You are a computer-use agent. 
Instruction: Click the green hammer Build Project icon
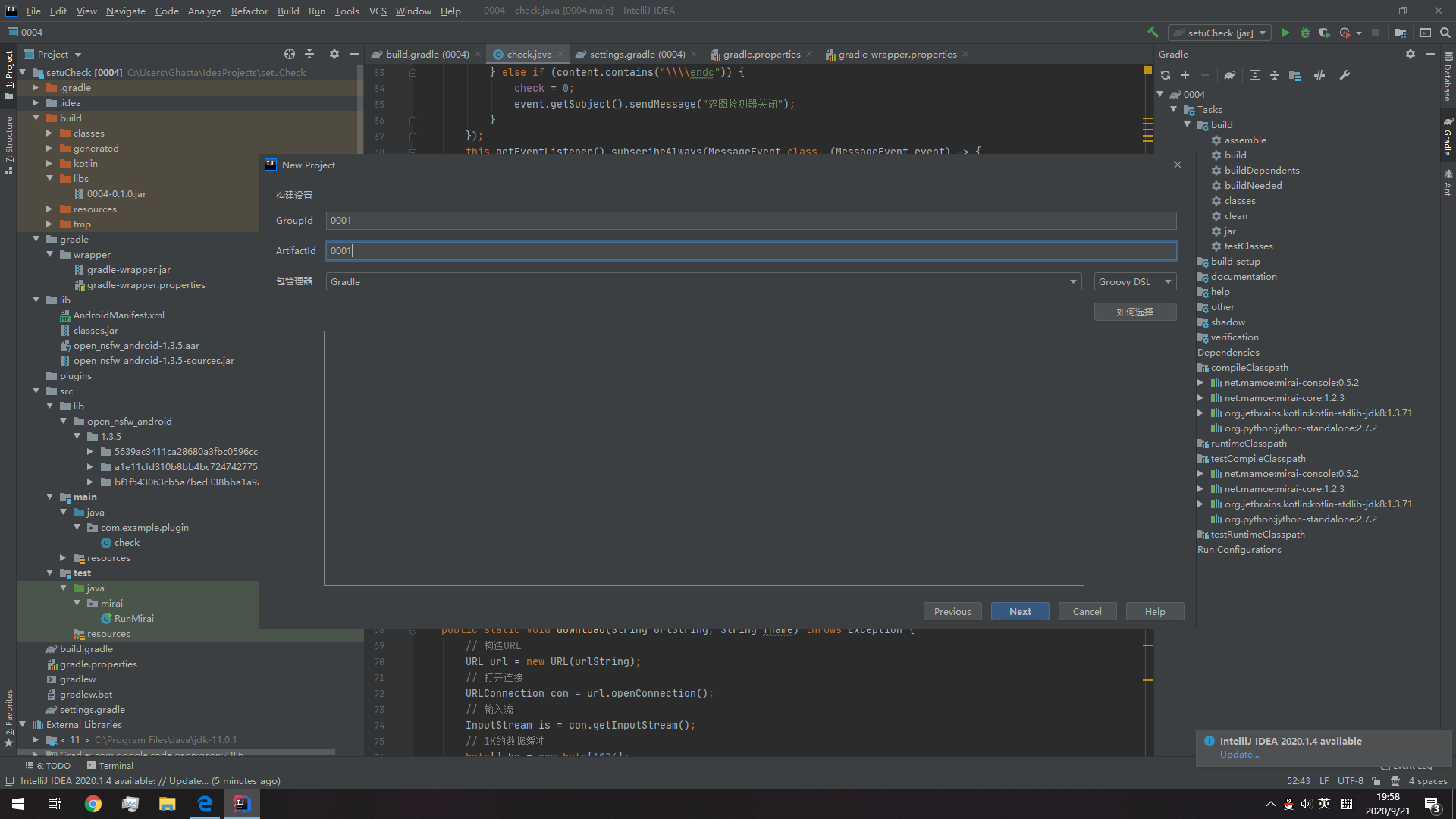pos(1153,33)
